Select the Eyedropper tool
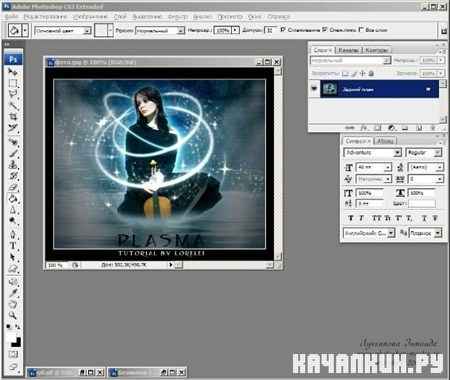Image resolution: width=450 pixels, height=380 pixels. 13,293
